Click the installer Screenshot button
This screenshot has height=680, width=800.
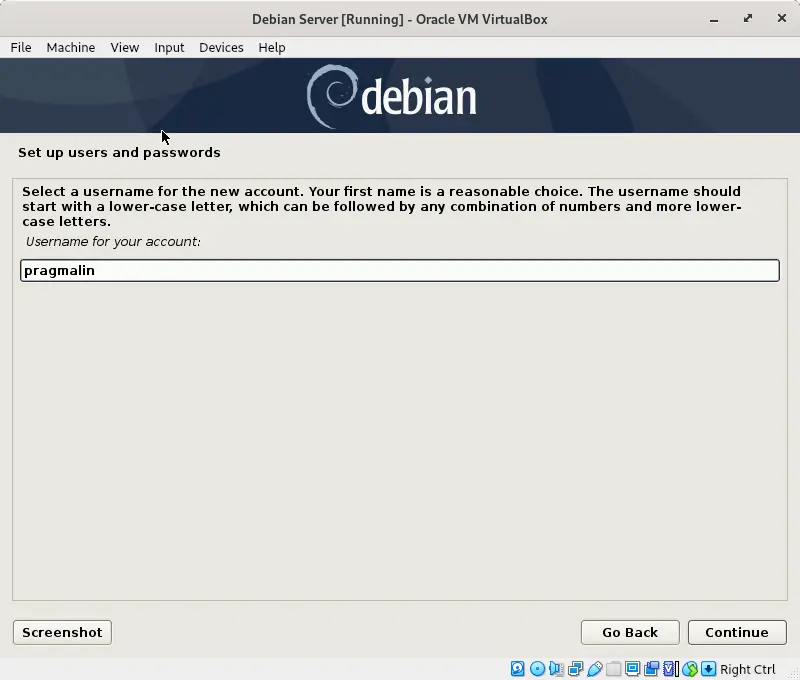tap(62, 633)
